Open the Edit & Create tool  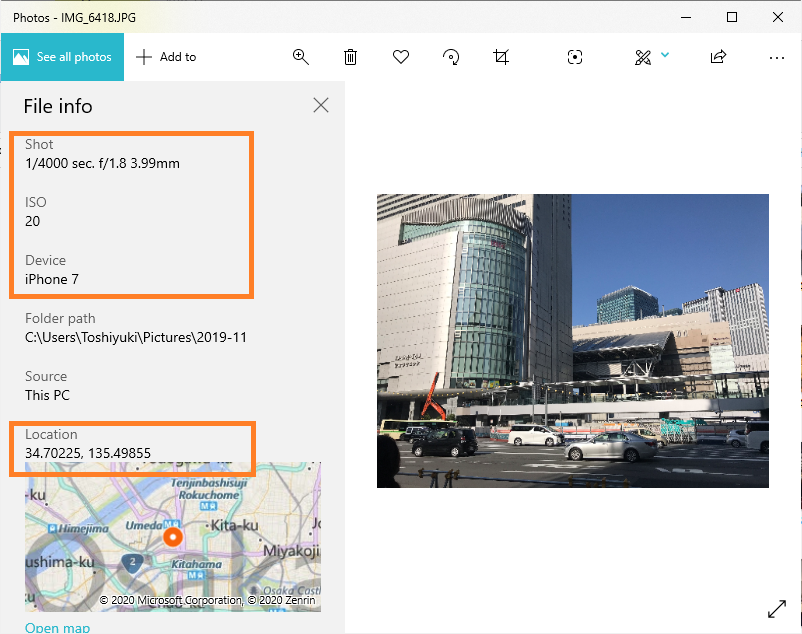coord(643,57)
